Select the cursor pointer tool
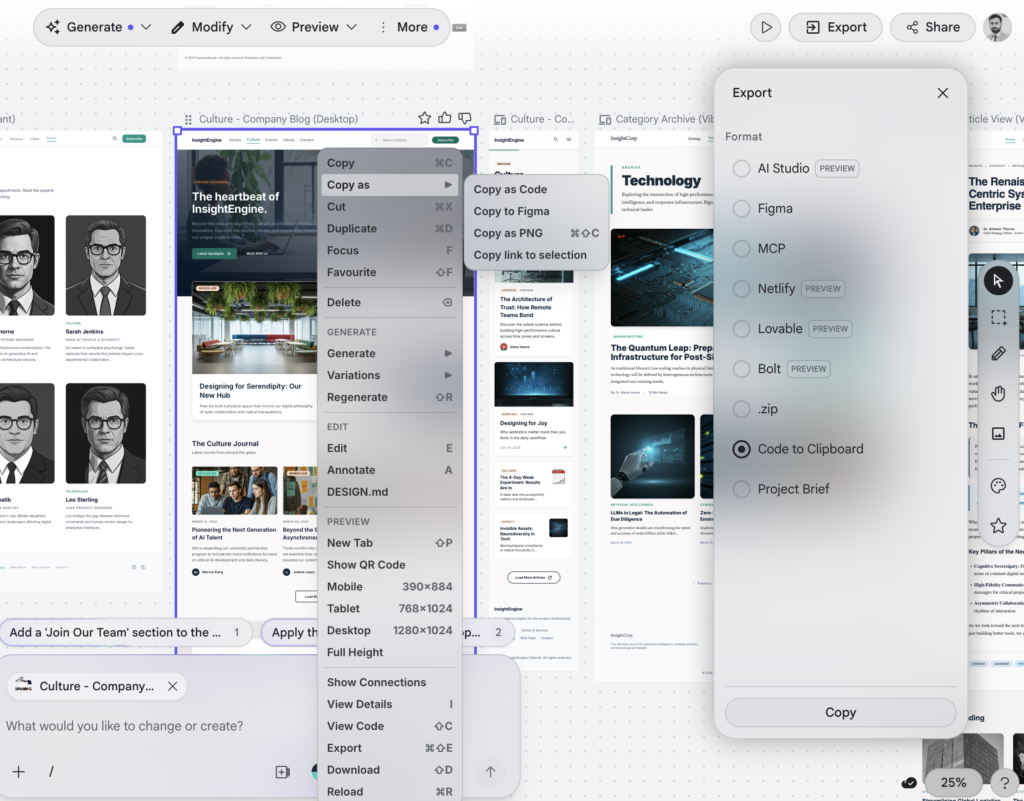 point(997,281)
